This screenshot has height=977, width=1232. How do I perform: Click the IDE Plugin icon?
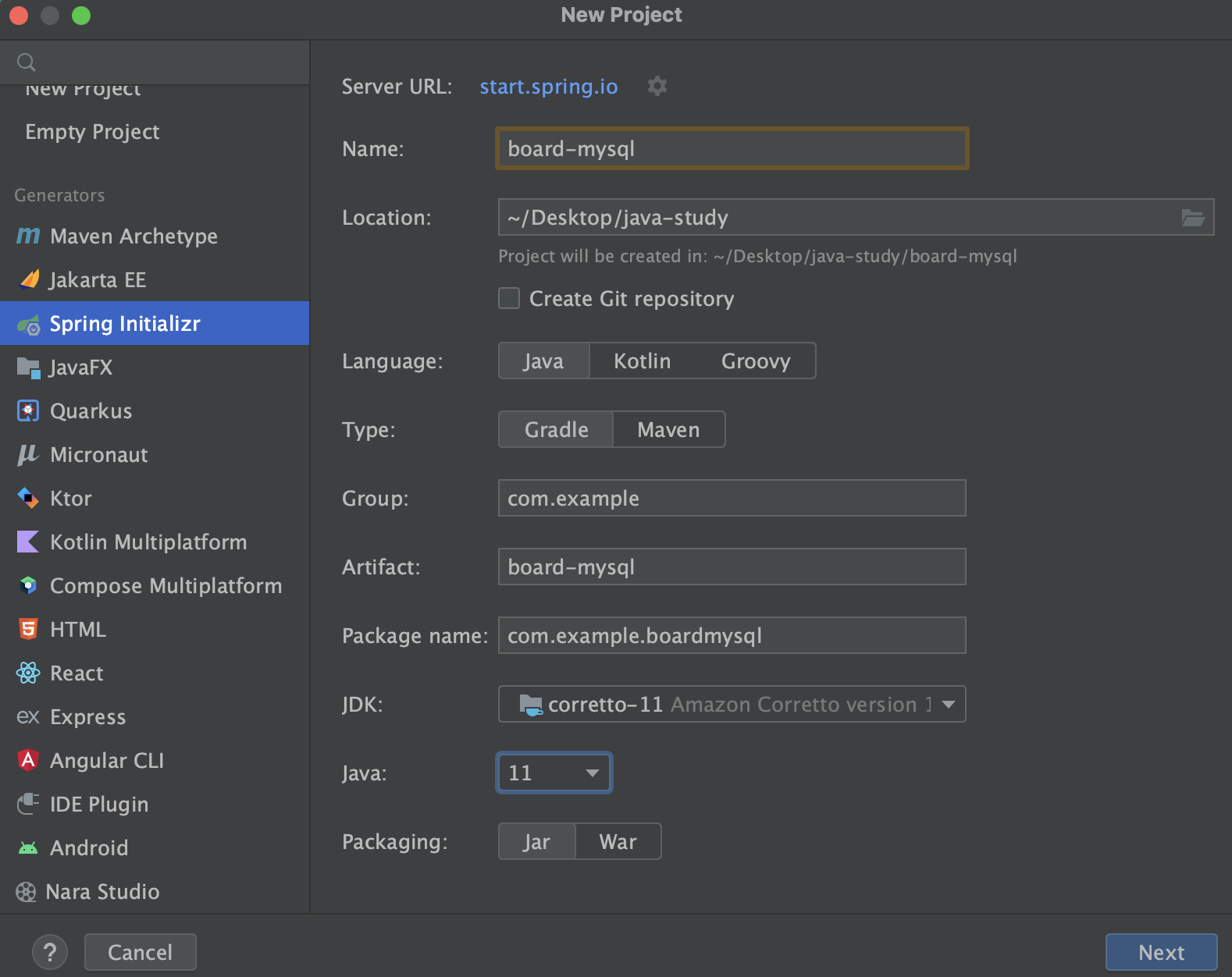click(x=28, y=804)
